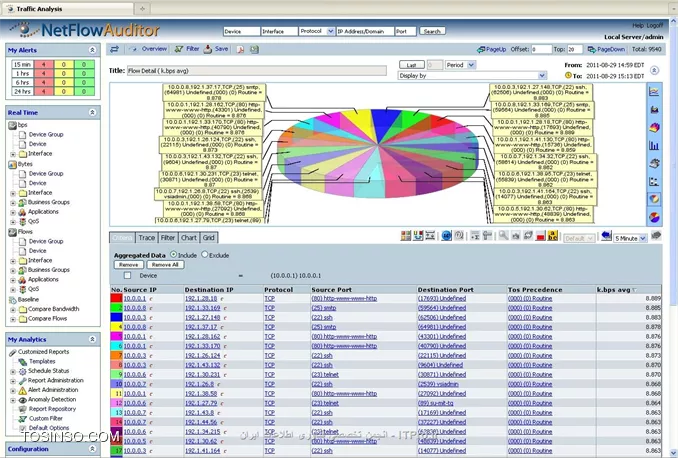Click the clock icon next to To date
678x458 pixels.
(x=568, y=76)
